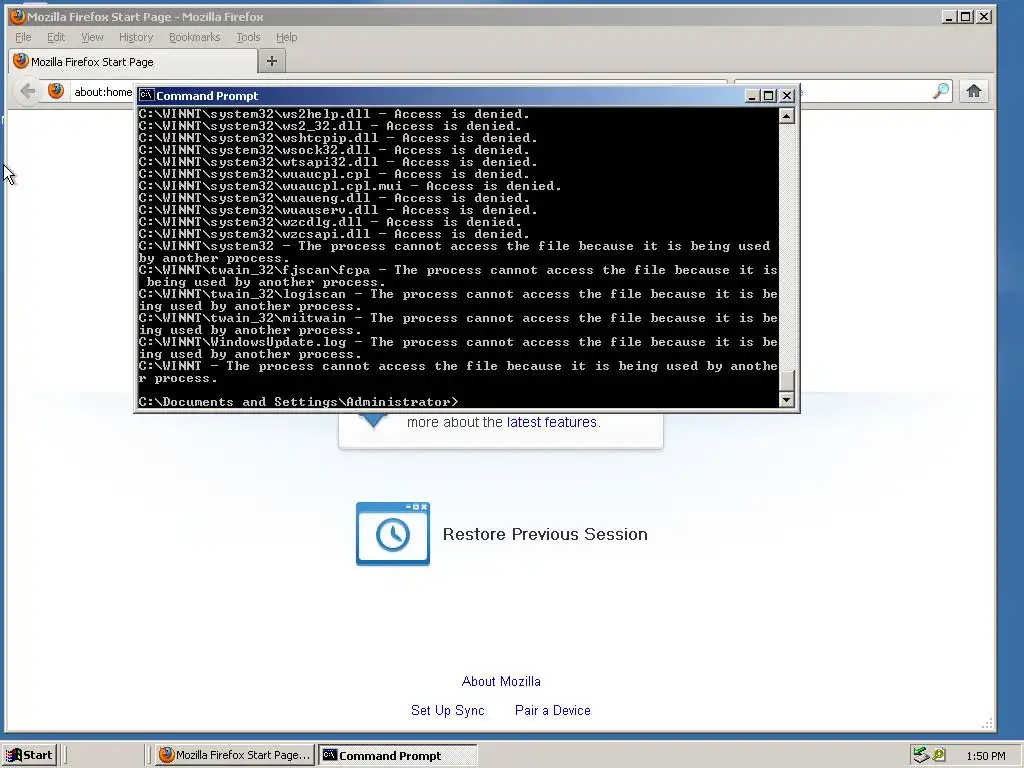Click the Command Prompt scrollbar thumb
This screenshot has width=1024, height=768.
point(786,380)
